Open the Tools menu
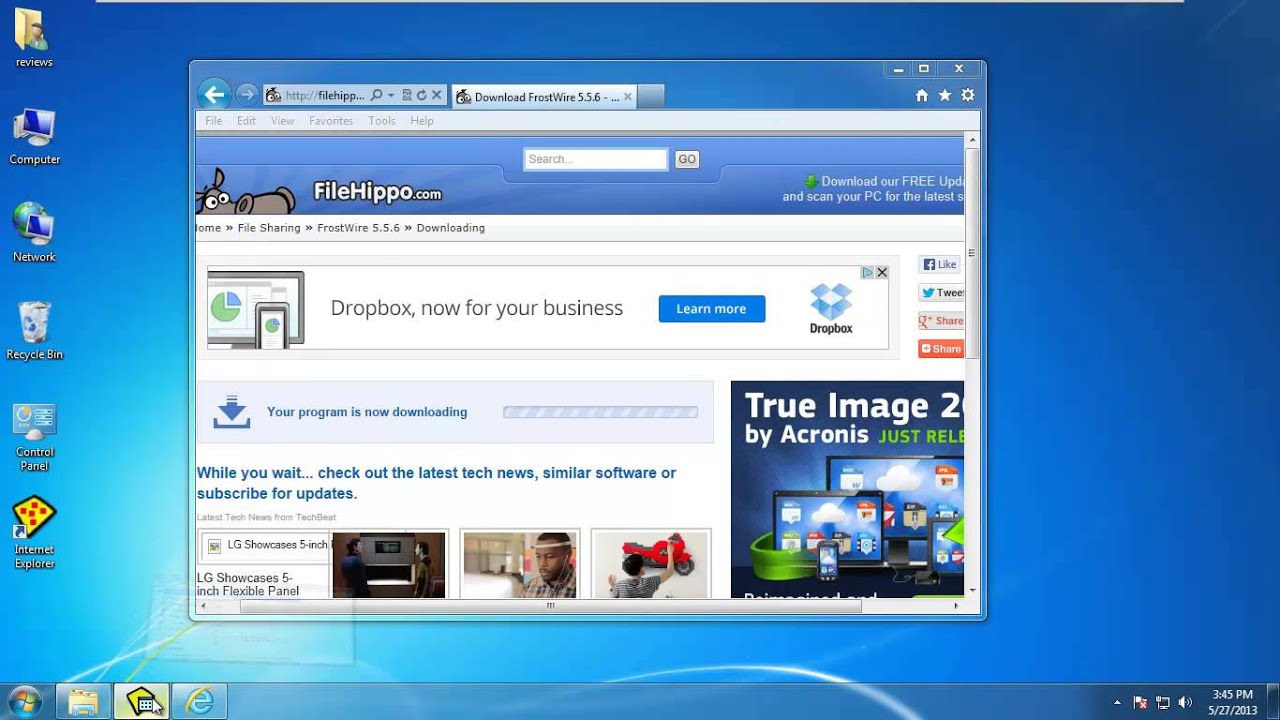1280x720 pixels. (382, 121)
